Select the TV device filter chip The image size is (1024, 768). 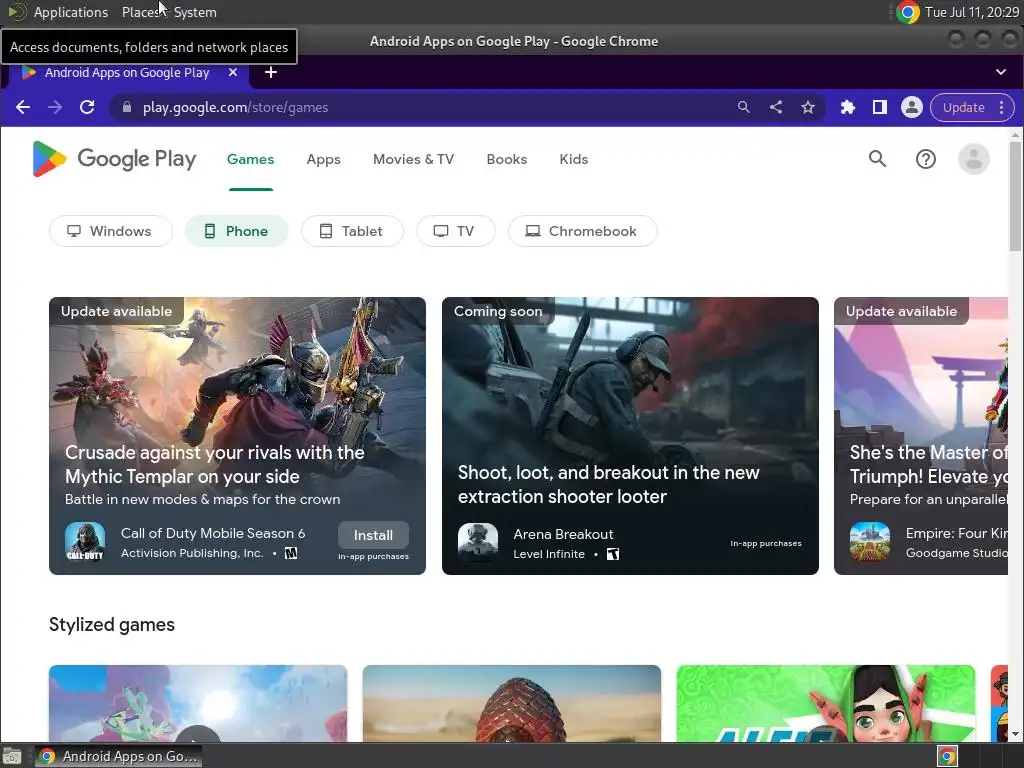[x=456, y=231]
